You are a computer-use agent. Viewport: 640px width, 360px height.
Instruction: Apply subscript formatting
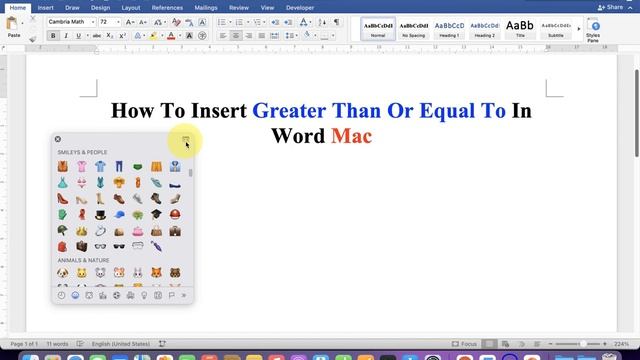(110, 36)
